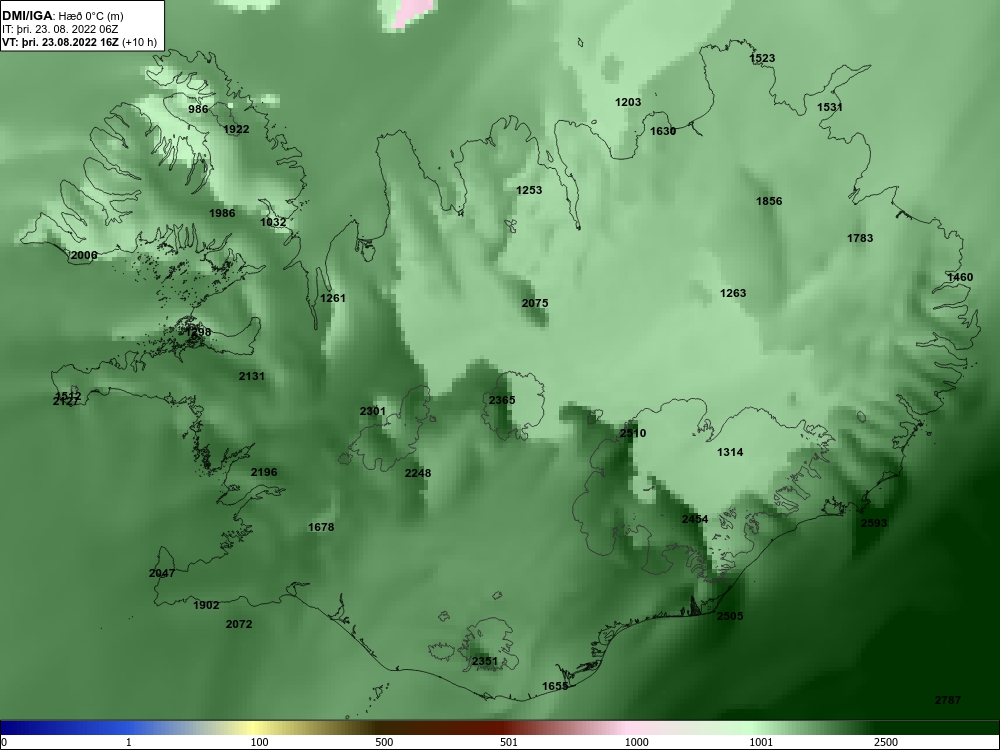Select the 2075 value in central Iceland

click(x=535, y=304)
